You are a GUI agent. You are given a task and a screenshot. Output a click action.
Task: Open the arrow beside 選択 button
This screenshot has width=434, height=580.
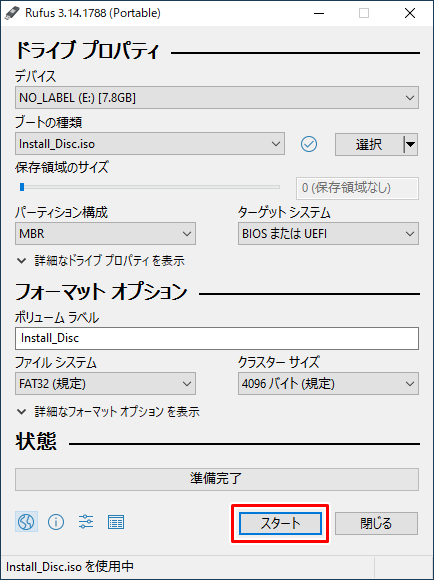pos(410,144)
